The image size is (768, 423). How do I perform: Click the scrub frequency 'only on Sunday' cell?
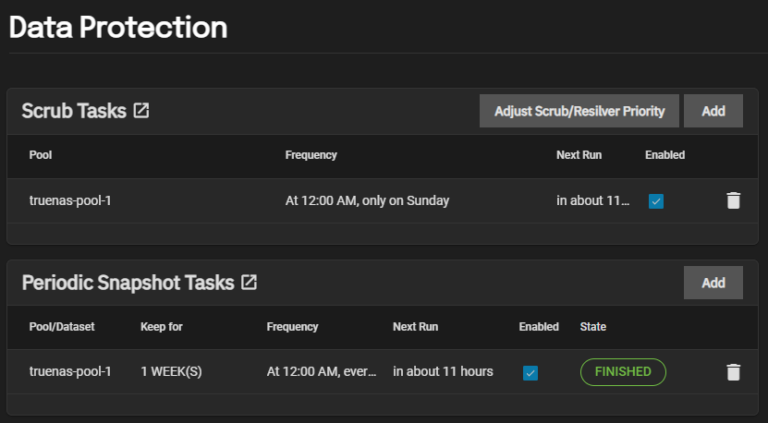pyautogui.click(x=367, y=200)
